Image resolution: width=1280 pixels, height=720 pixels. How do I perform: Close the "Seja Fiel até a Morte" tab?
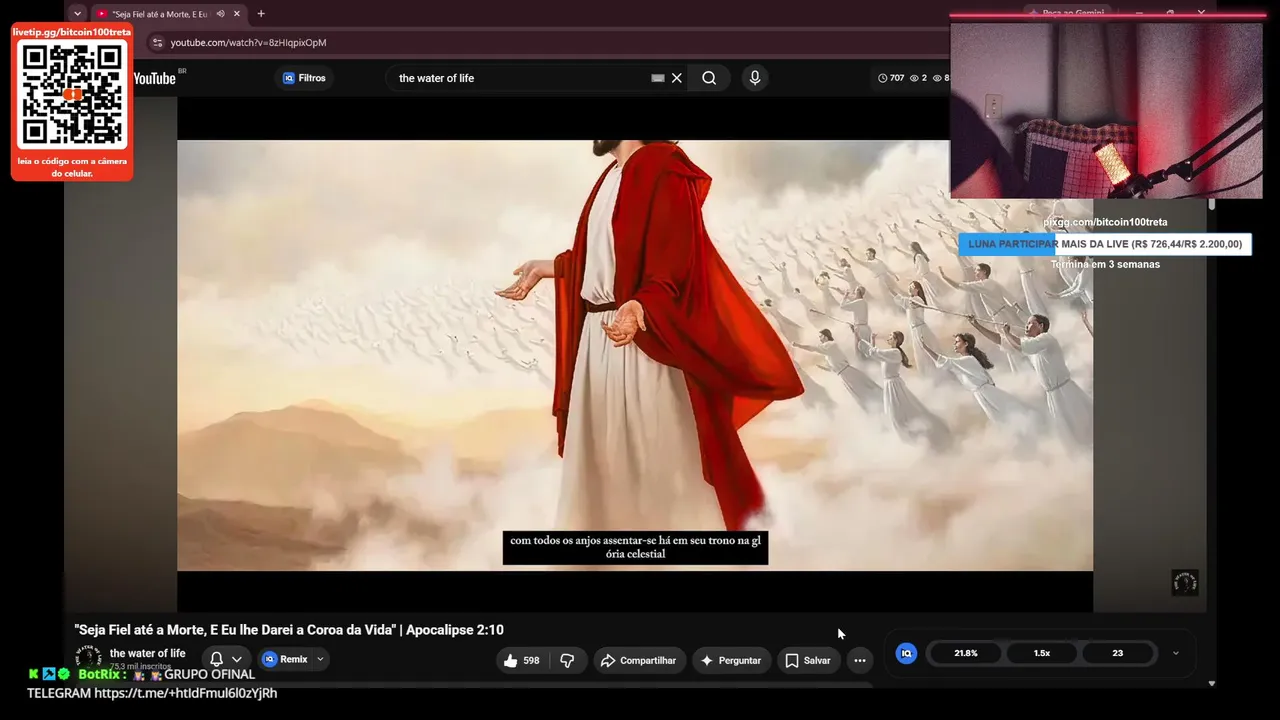click(x=237, y=14)
